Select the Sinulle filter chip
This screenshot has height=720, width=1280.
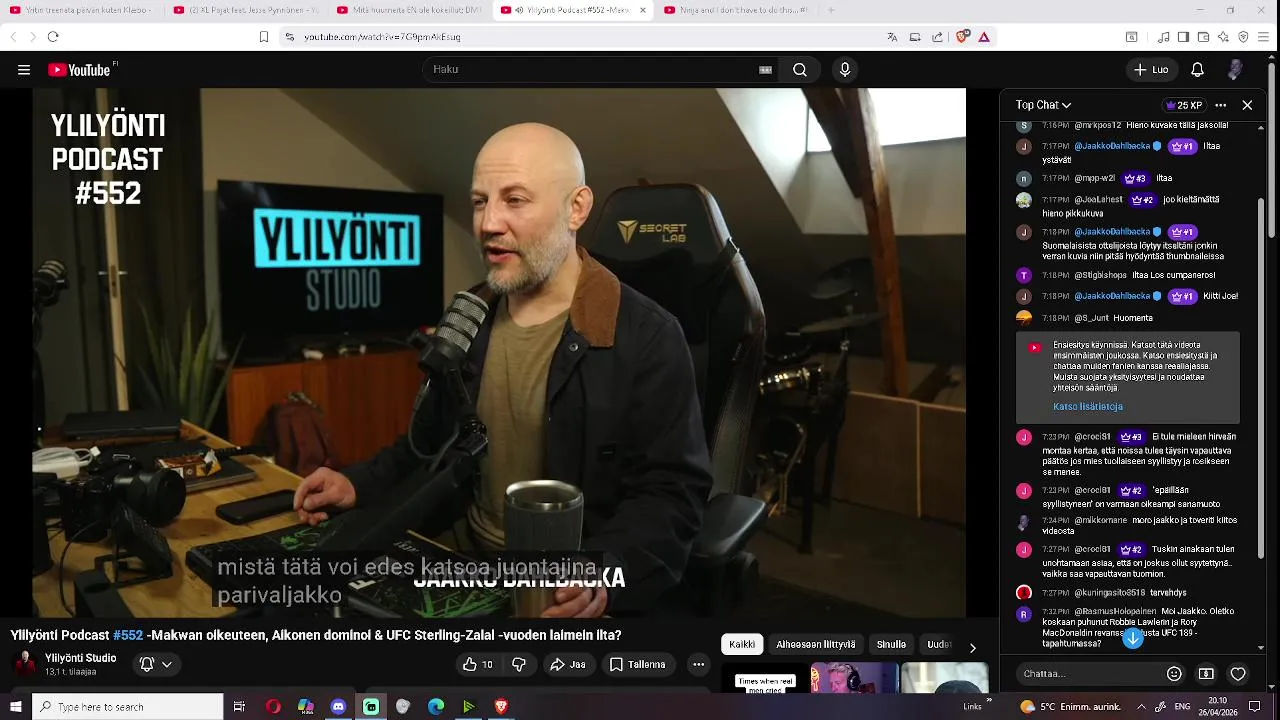click(891, 645)
